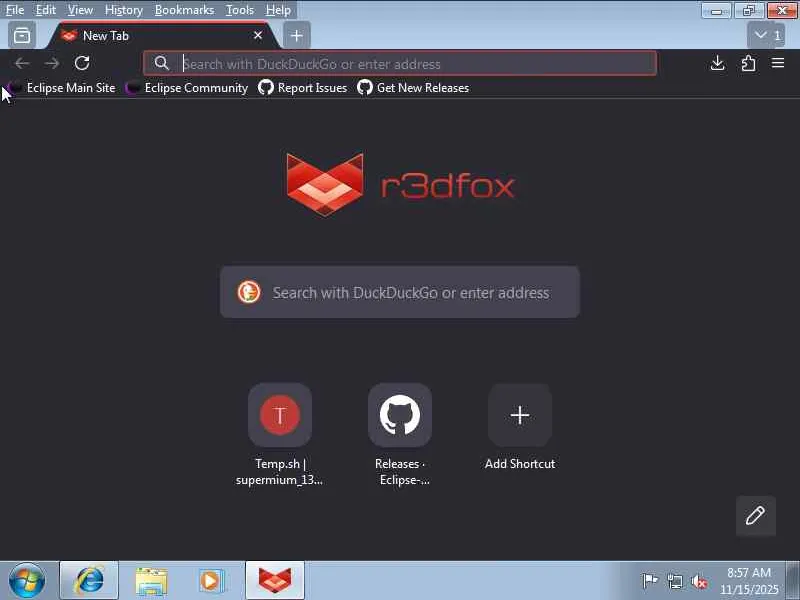Open Eclipse Main Site bookmark
Screen dimensions: 800x600
(63, 88)
